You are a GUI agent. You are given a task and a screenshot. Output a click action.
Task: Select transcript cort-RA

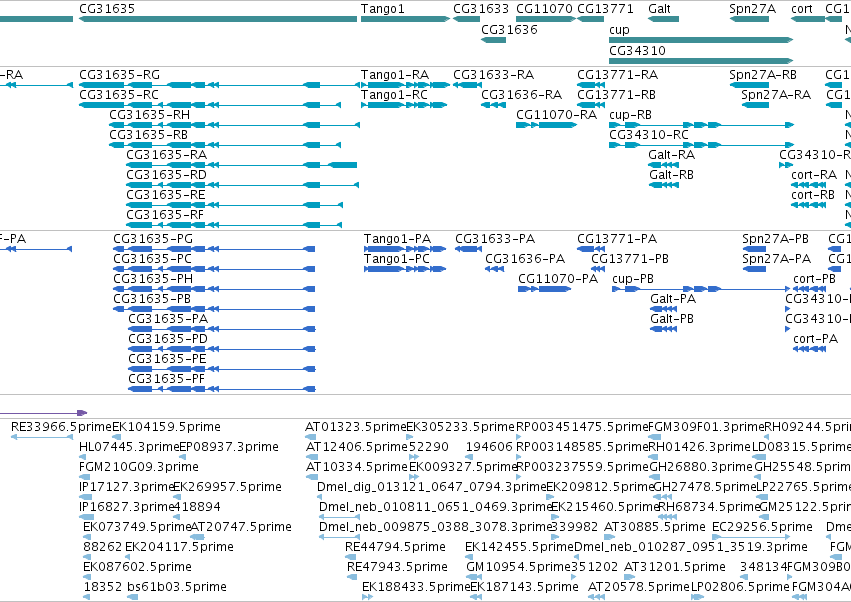814,175
